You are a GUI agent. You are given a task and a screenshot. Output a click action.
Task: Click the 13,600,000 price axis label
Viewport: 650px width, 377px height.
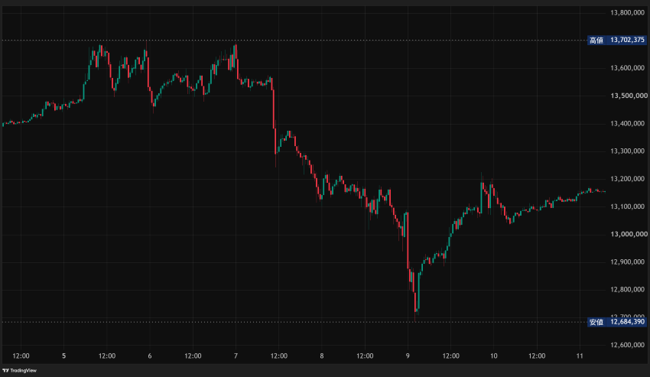tap(627, 68)
